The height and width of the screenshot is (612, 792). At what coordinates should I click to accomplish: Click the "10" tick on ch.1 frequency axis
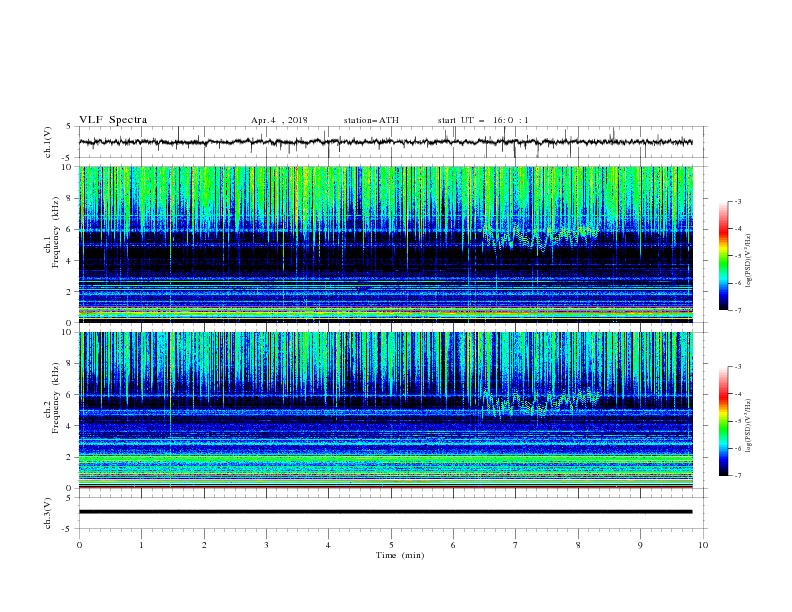[67, 167]
